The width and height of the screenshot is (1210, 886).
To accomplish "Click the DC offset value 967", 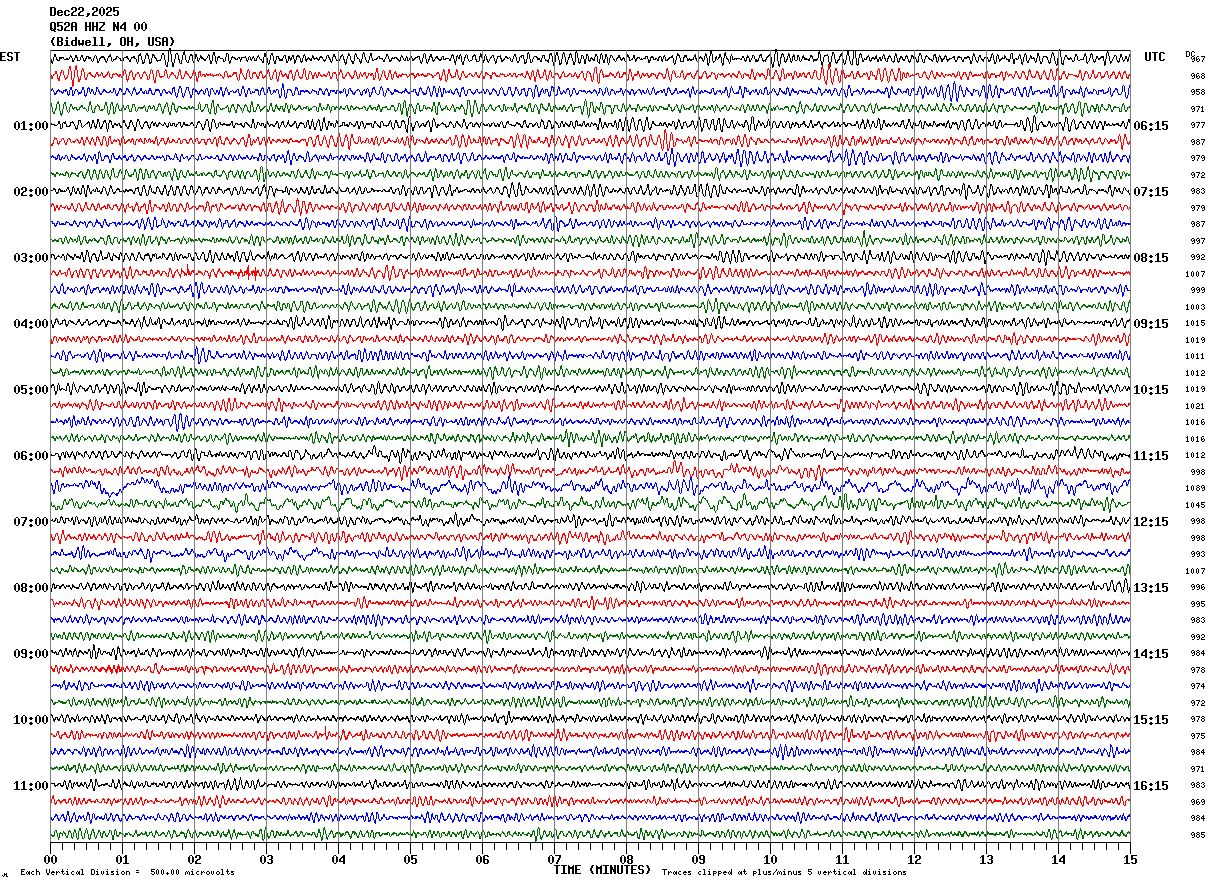I will (x=1197, y=60).
